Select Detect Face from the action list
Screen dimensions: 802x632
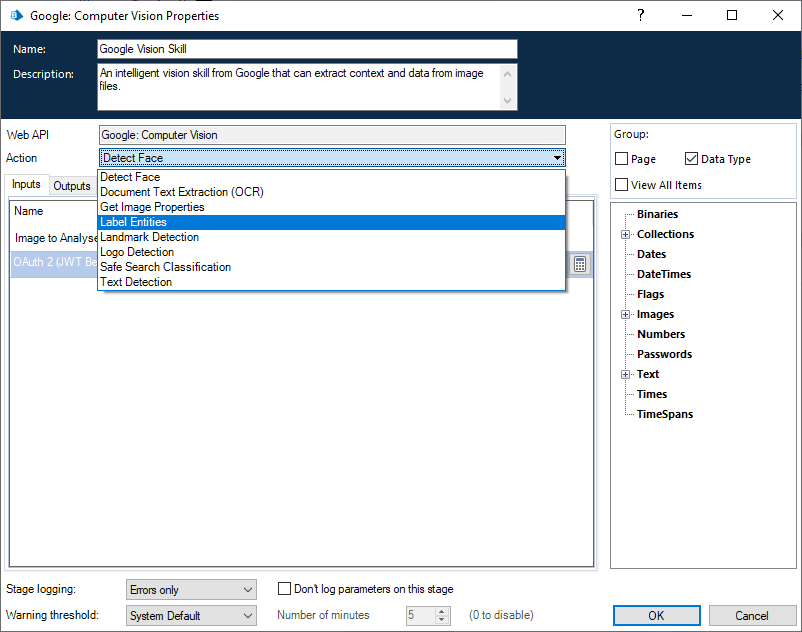pyautogui.click(x=331, y=177)
